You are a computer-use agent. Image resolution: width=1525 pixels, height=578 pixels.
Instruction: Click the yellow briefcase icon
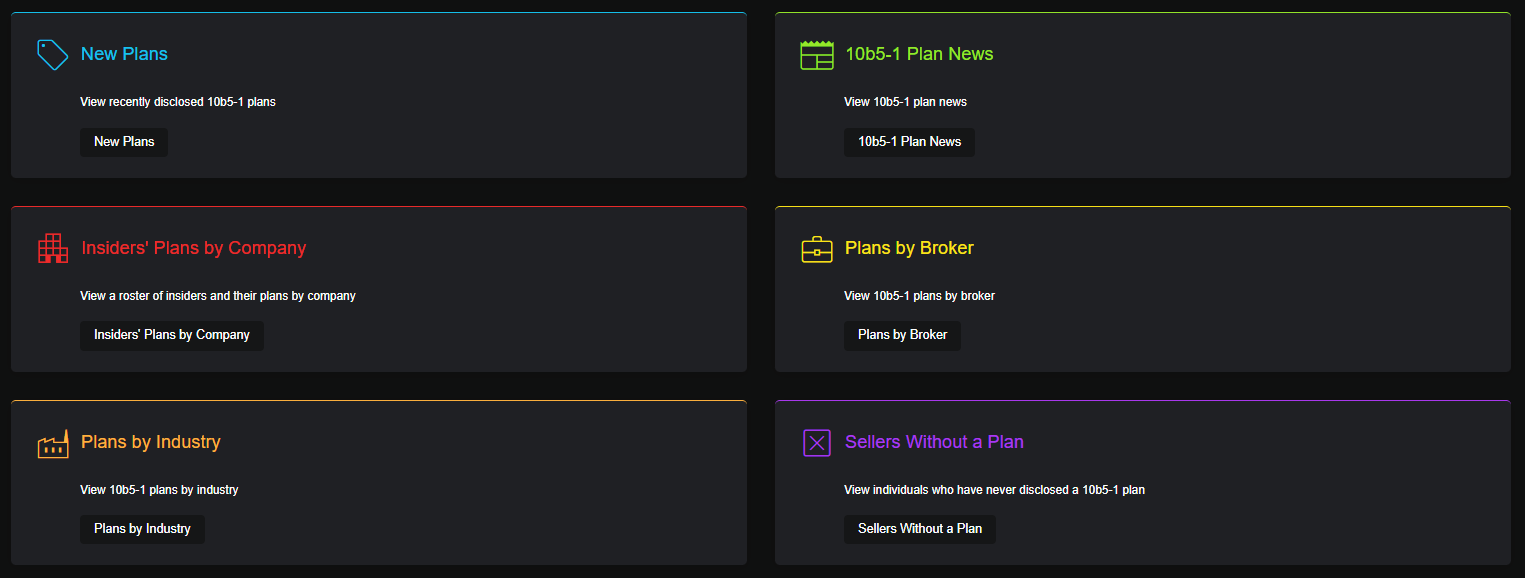pos(817,249)
